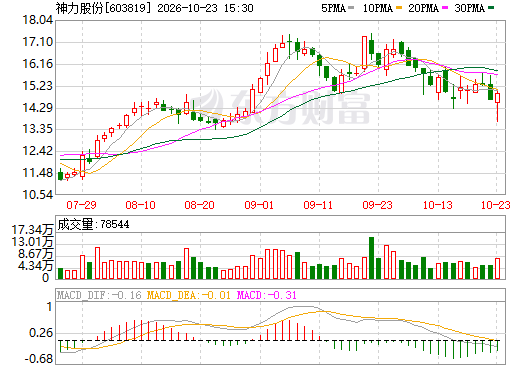Image resolution: width=520 pixels, height=365 pixels.
Task: Click the 07-29 date label
Action: point(81,205)
